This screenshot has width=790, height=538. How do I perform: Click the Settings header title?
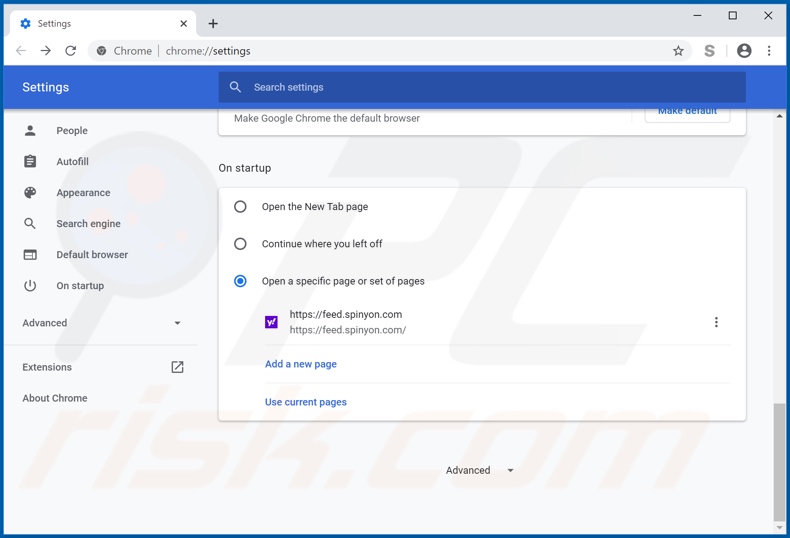(45, 87)
